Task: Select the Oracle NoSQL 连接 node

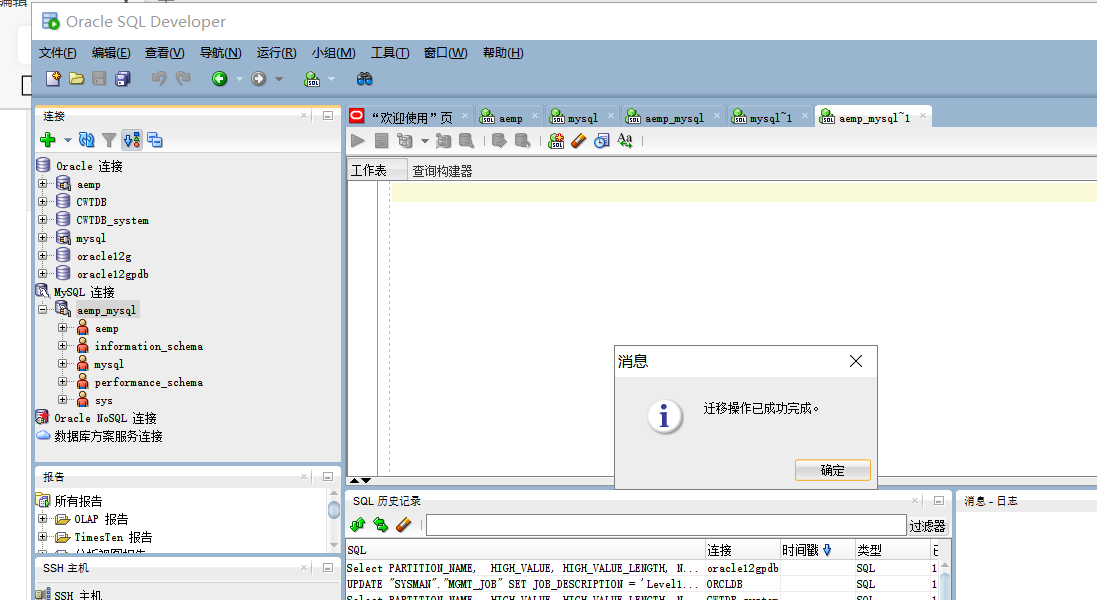Action: pos(105,418)
